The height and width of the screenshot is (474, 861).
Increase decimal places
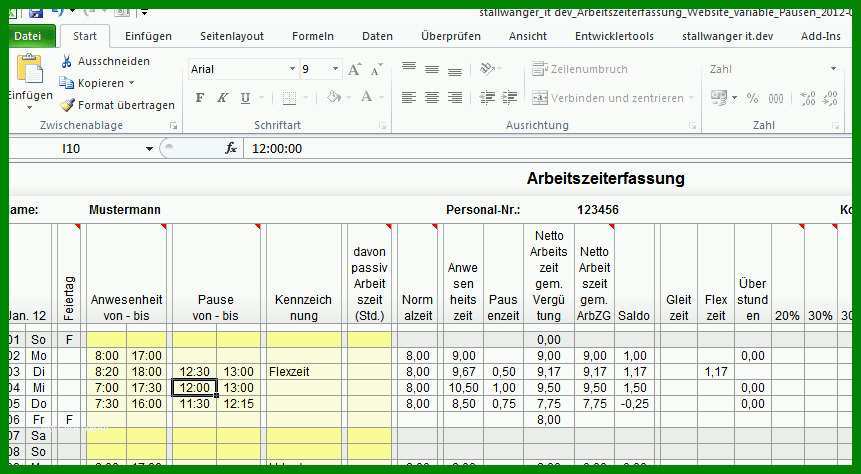pyautogui.click(x=808, y=98)
